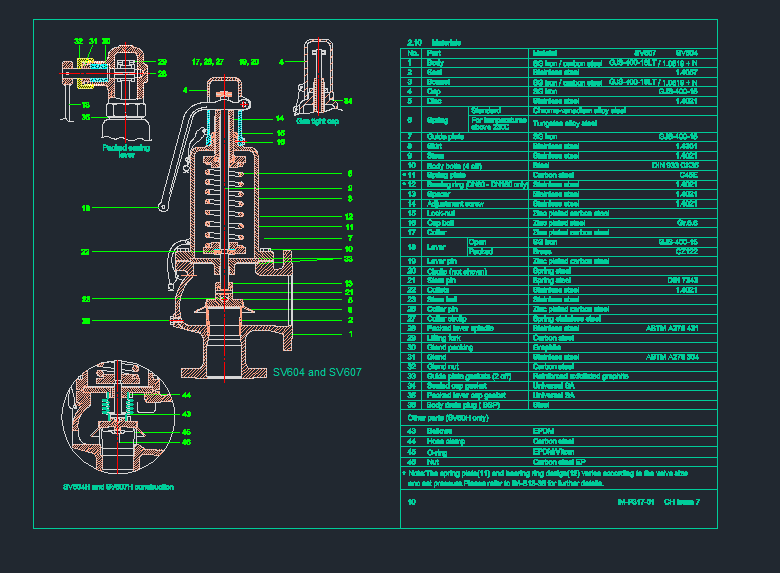Click the 'Part' column header in table
This screenshot has width=780, height=573.
point(433,52)
